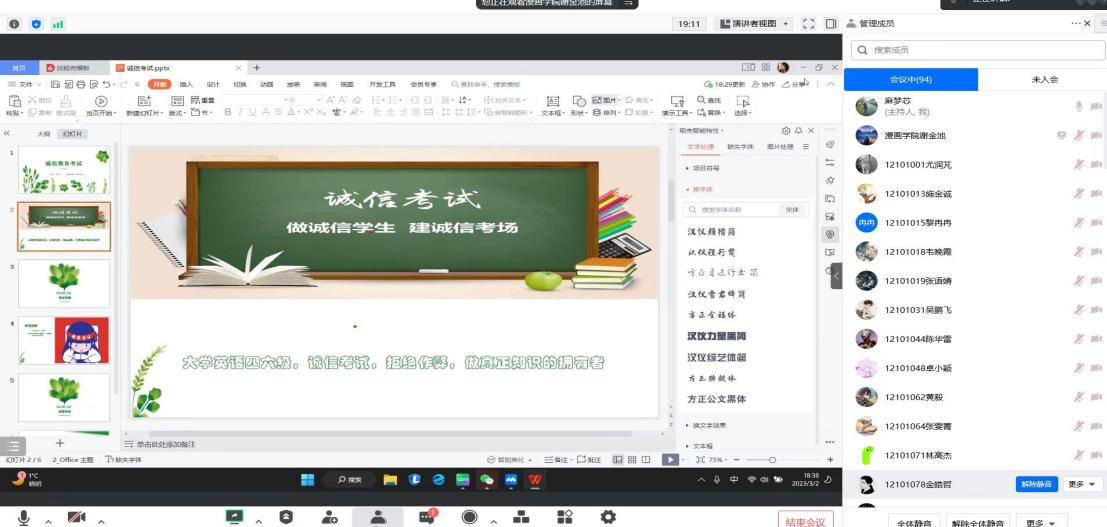Open the network signal status icon
Screen dimensions: 1107x527
click(58, 23)
